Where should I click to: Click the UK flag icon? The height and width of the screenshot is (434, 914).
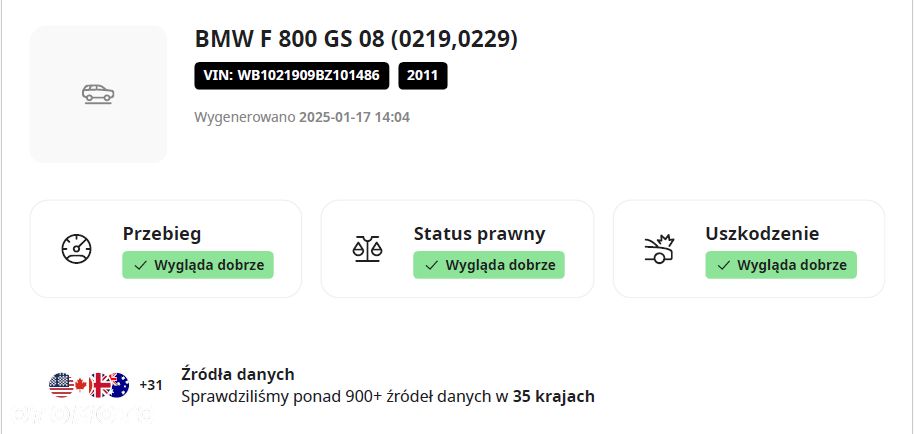[x=99, y=385]
